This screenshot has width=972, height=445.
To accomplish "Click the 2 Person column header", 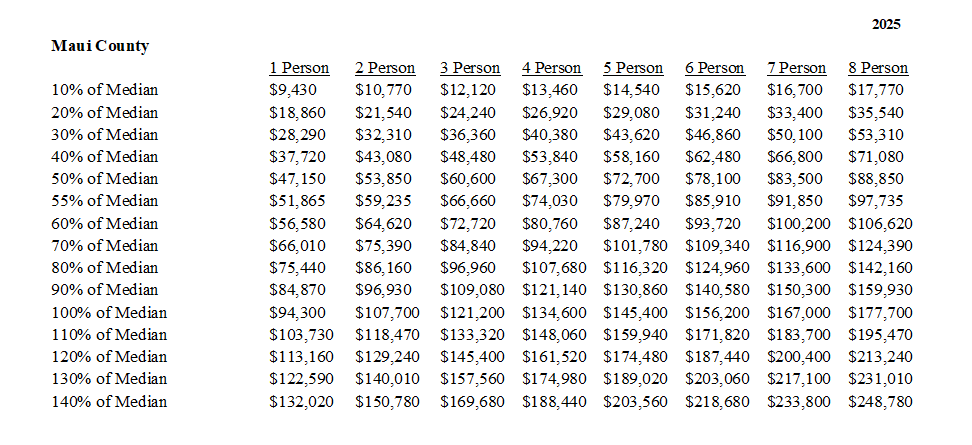I will point(385,68).
